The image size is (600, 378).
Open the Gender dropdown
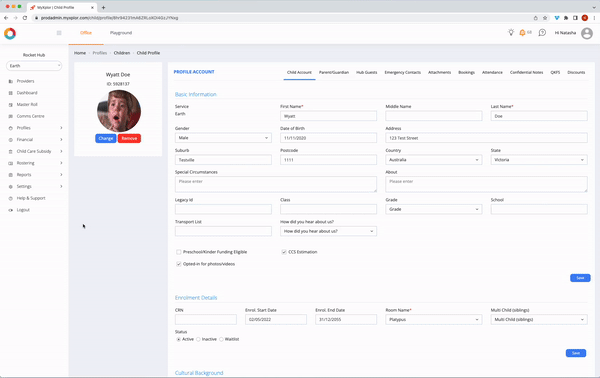(223, 138)
